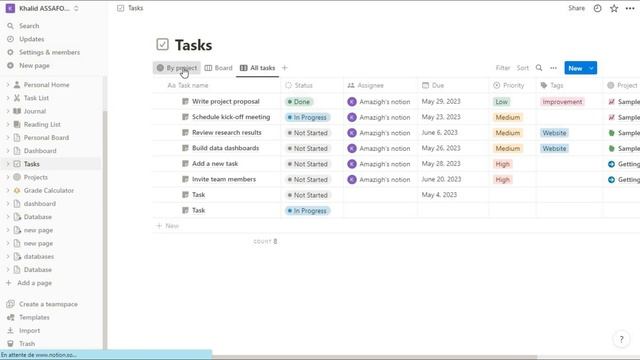Open page icon of Build data dashboards
Viewport: 640px width, 360px height.
coord(185,148)
